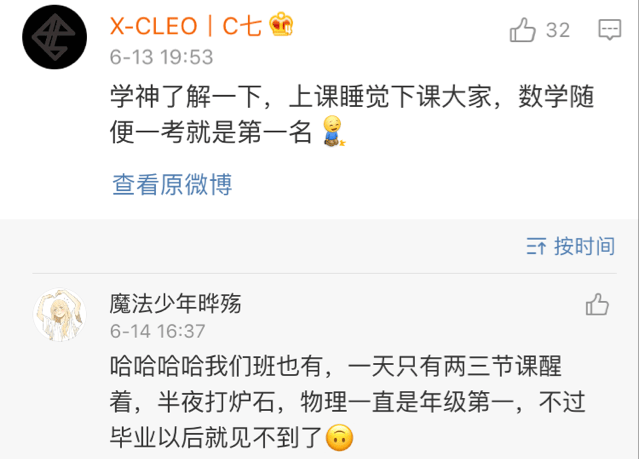Open reply via the comment bubble icon

click(609, 30)
